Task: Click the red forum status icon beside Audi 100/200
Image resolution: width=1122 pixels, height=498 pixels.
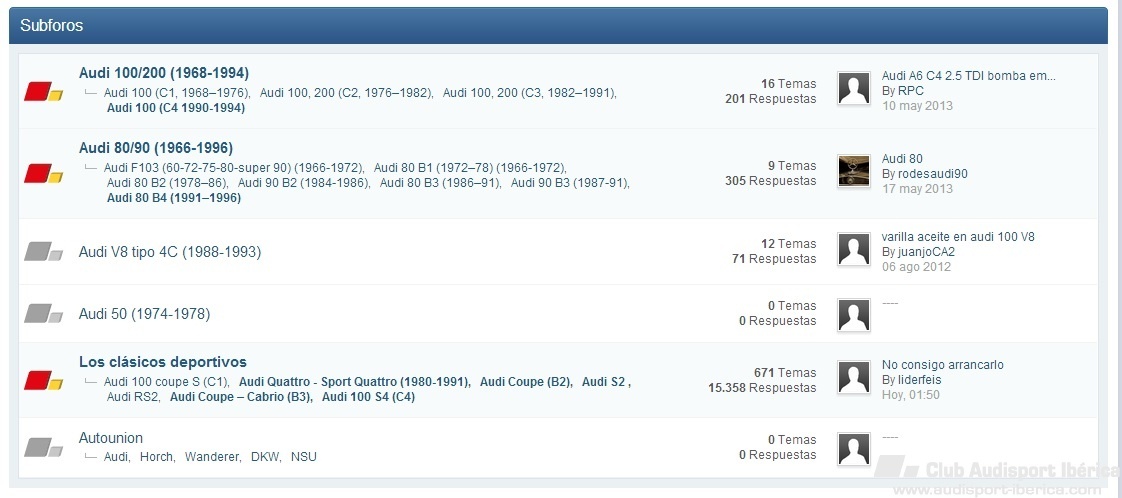Action: (x=44, y=92)
